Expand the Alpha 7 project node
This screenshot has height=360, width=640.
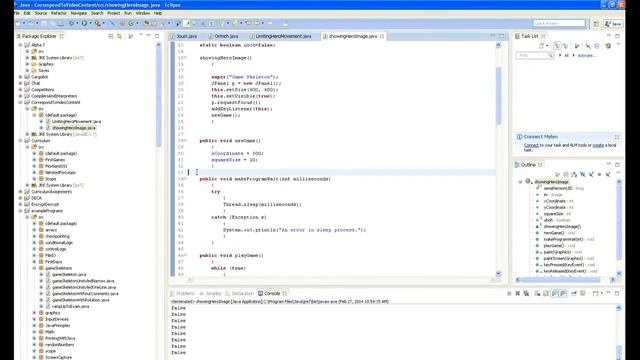(20, 45)
